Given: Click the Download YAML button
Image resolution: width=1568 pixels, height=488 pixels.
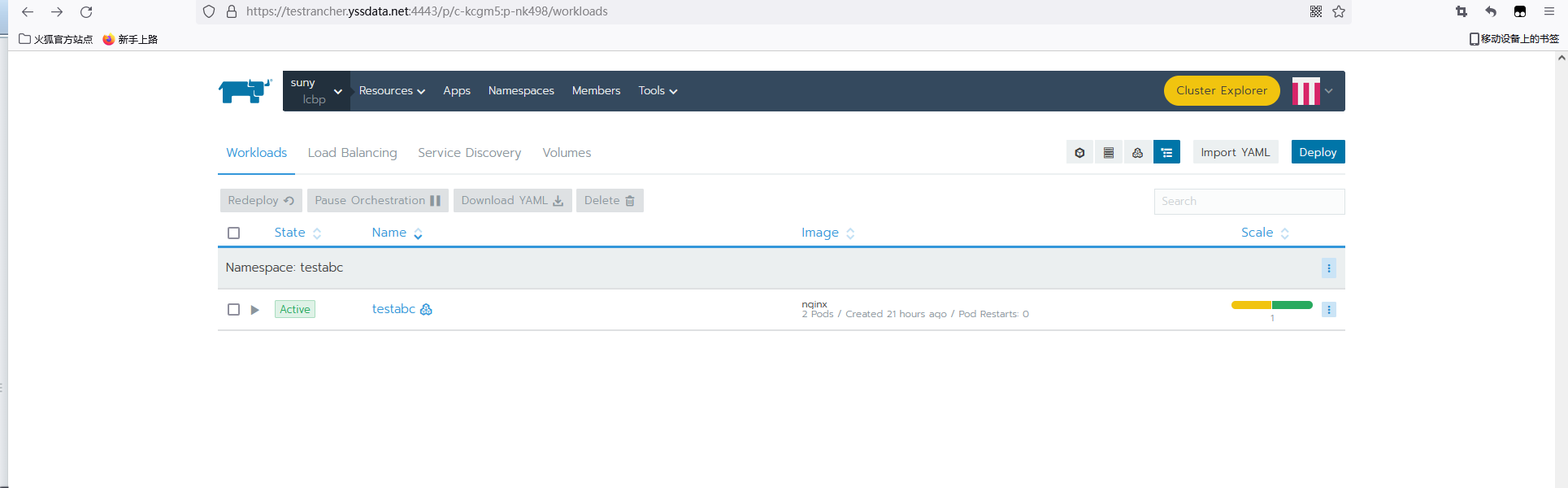Looking at the screenshot, I should pos(512,201).
